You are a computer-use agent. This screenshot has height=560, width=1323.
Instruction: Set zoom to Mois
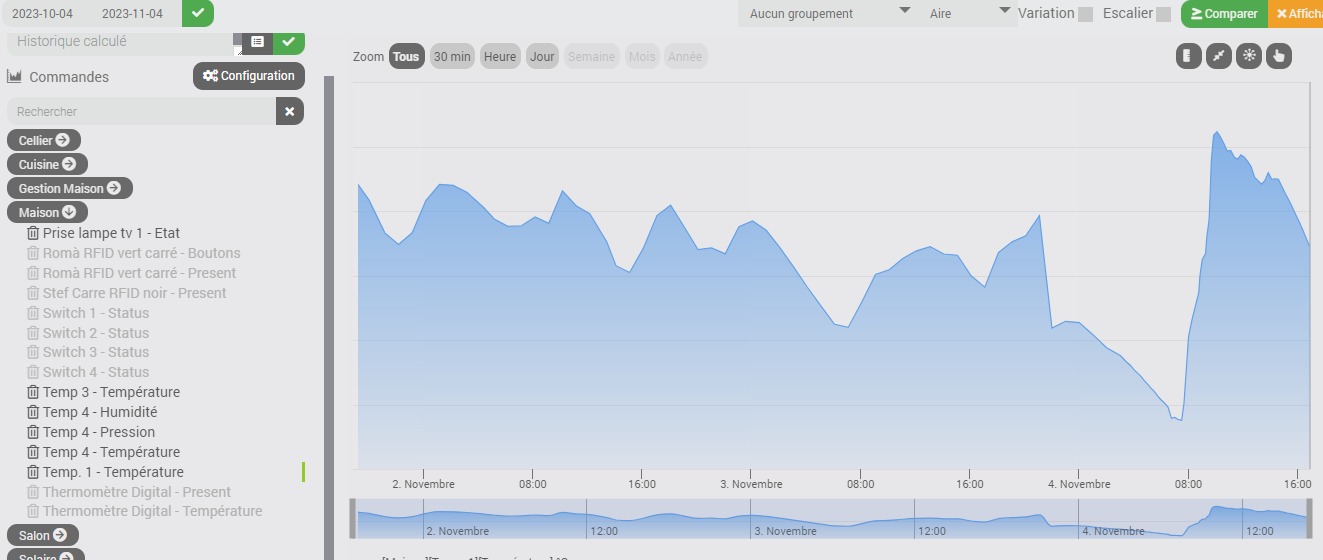click(x=642, y=57)
